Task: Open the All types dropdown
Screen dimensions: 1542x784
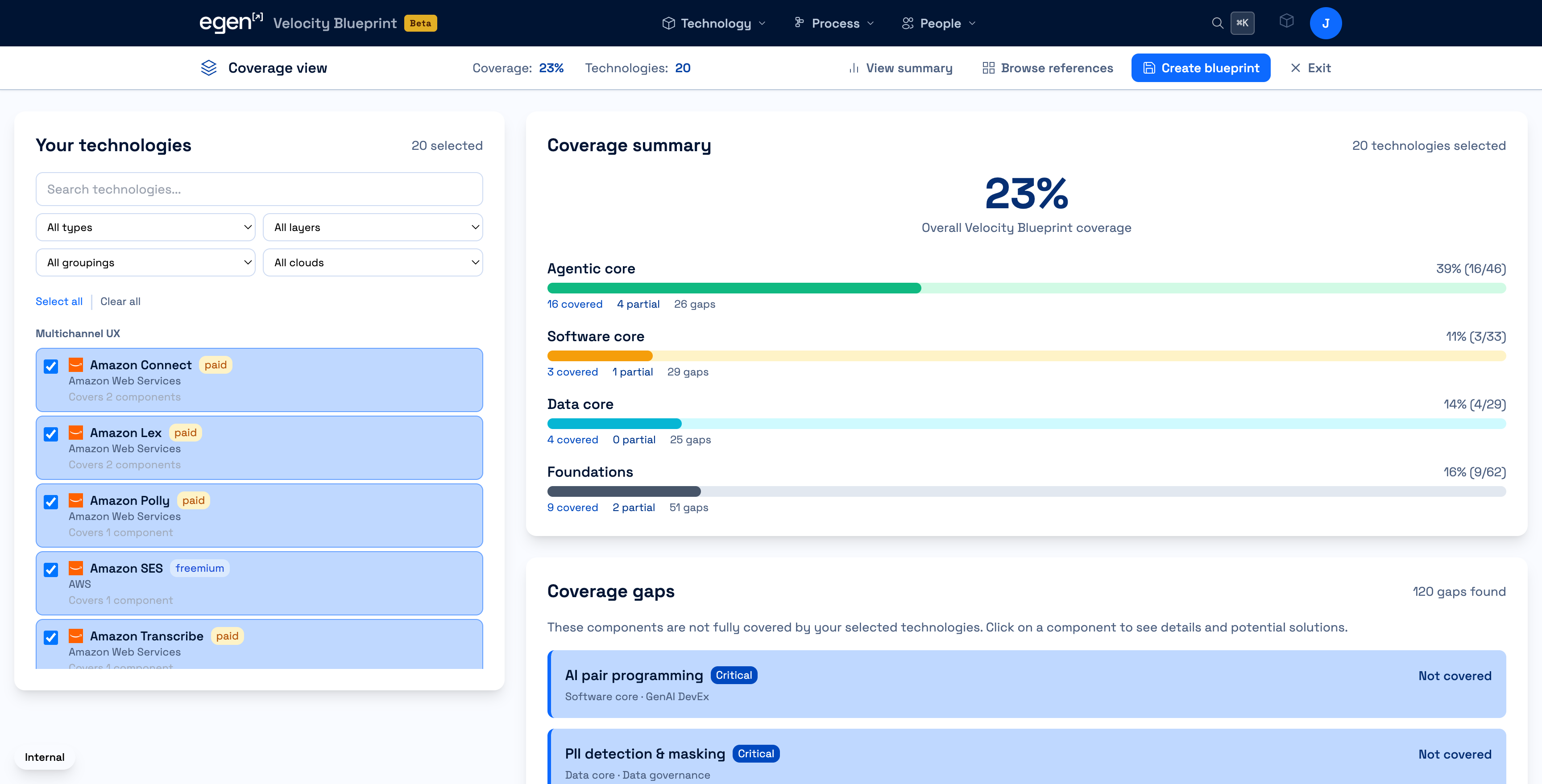Action: (x=145, y=227)
